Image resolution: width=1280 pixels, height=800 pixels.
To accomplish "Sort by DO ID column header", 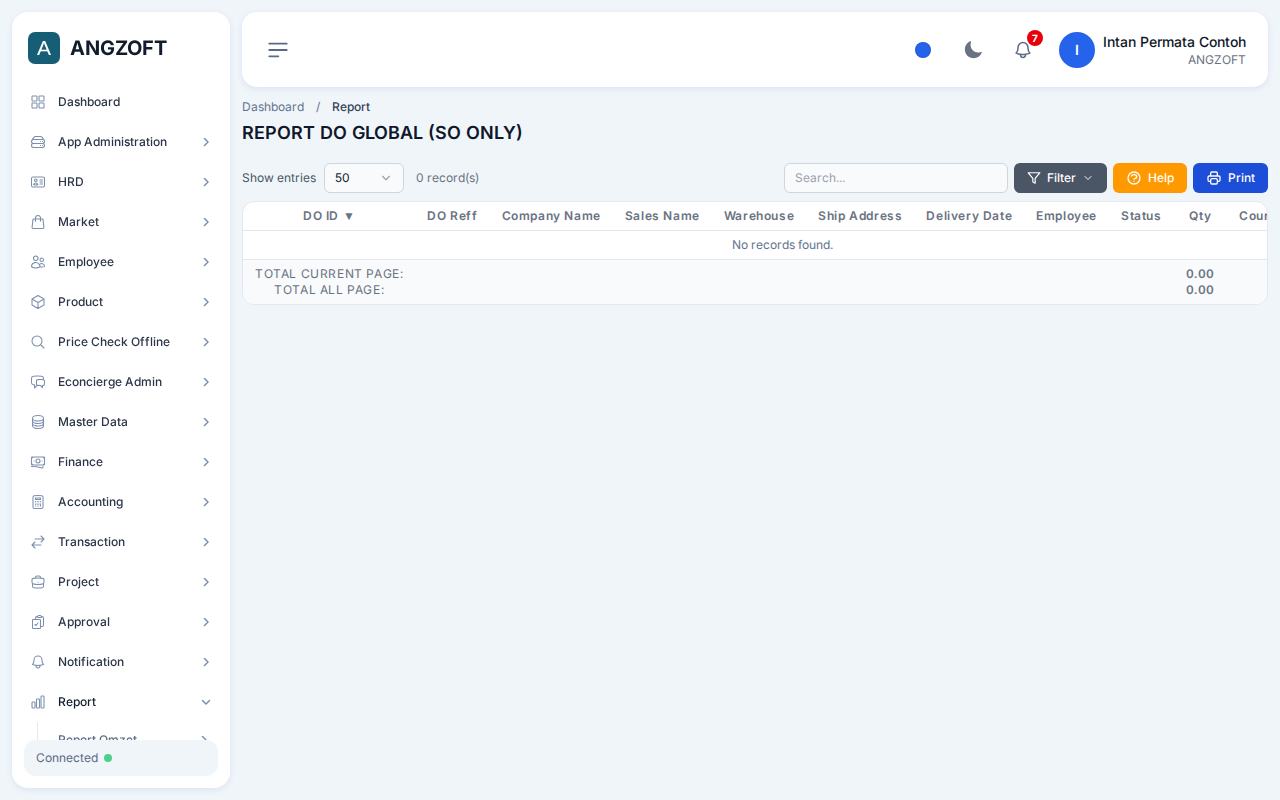I will [x=328, y=216].
